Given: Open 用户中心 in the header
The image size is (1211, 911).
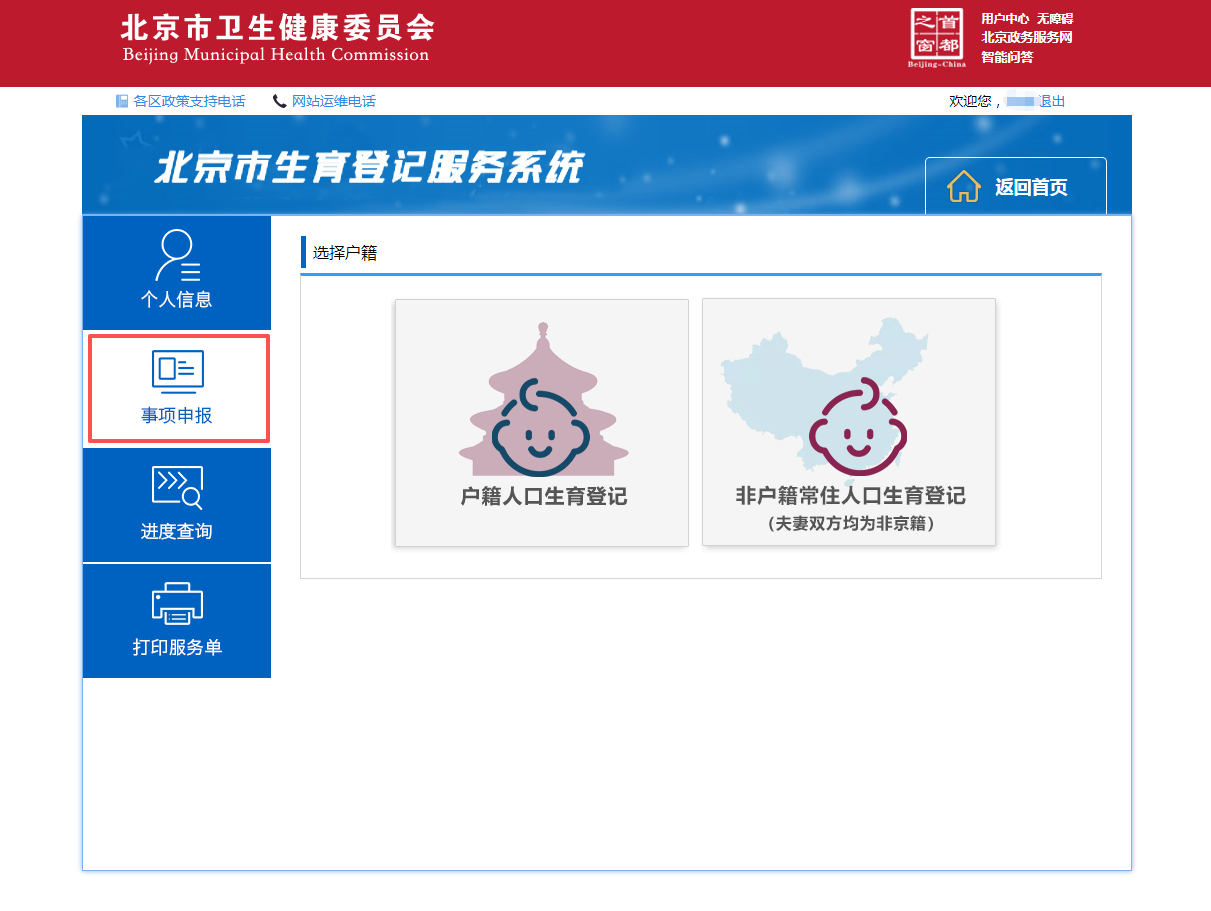Looking at the screenshot, I should click(x=1004, y=19).
